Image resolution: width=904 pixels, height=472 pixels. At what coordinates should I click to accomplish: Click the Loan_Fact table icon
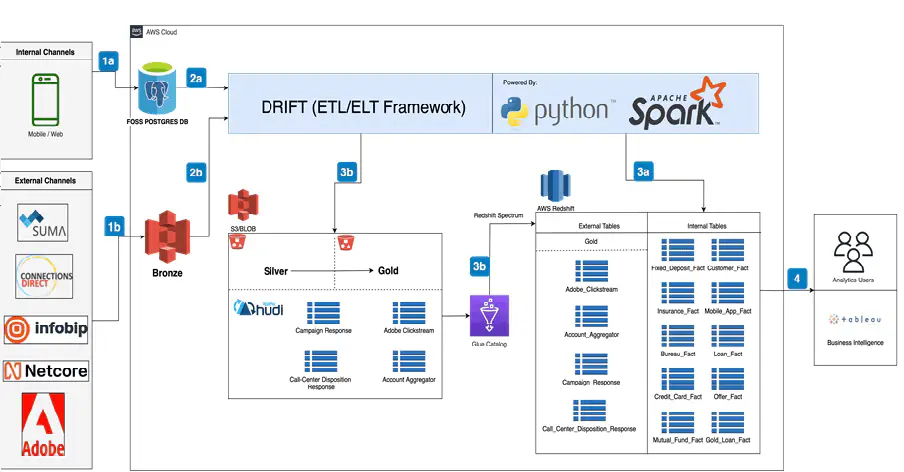(x=728, y=336)
